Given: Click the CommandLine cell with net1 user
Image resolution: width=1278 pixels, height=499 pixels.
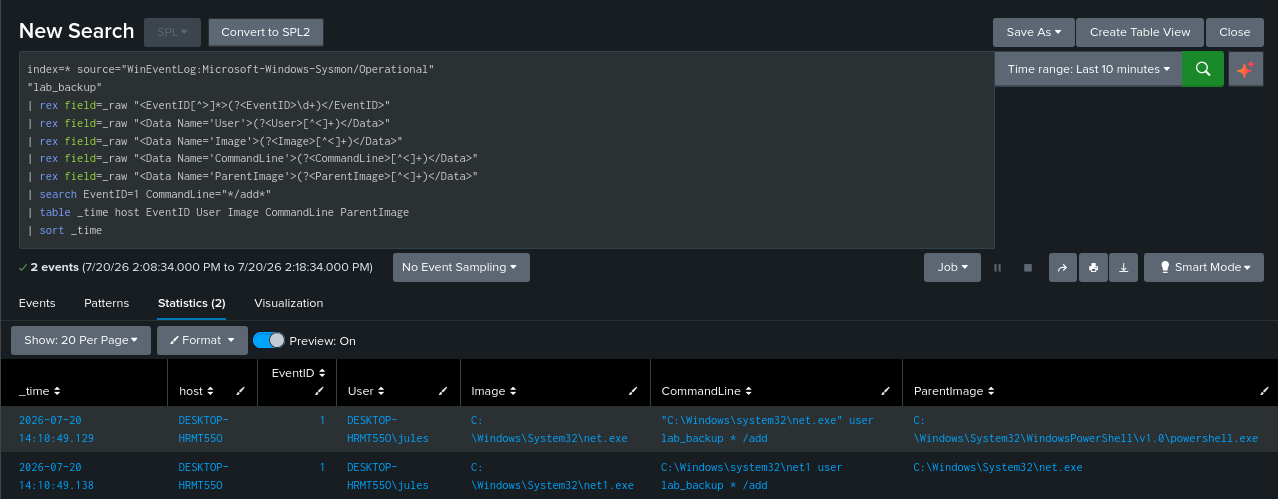Looking at the screenshot, I should (776, 476).
